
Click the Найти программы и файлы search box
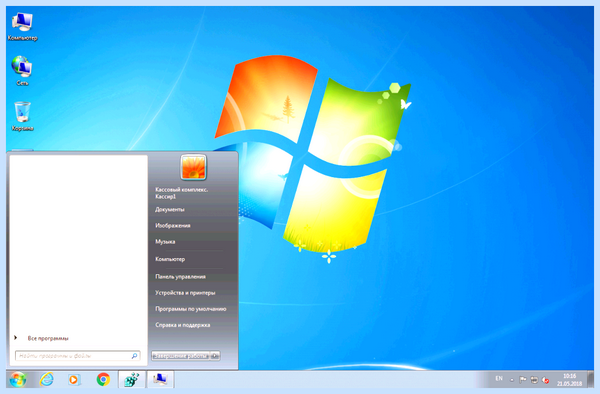[78, 356]
